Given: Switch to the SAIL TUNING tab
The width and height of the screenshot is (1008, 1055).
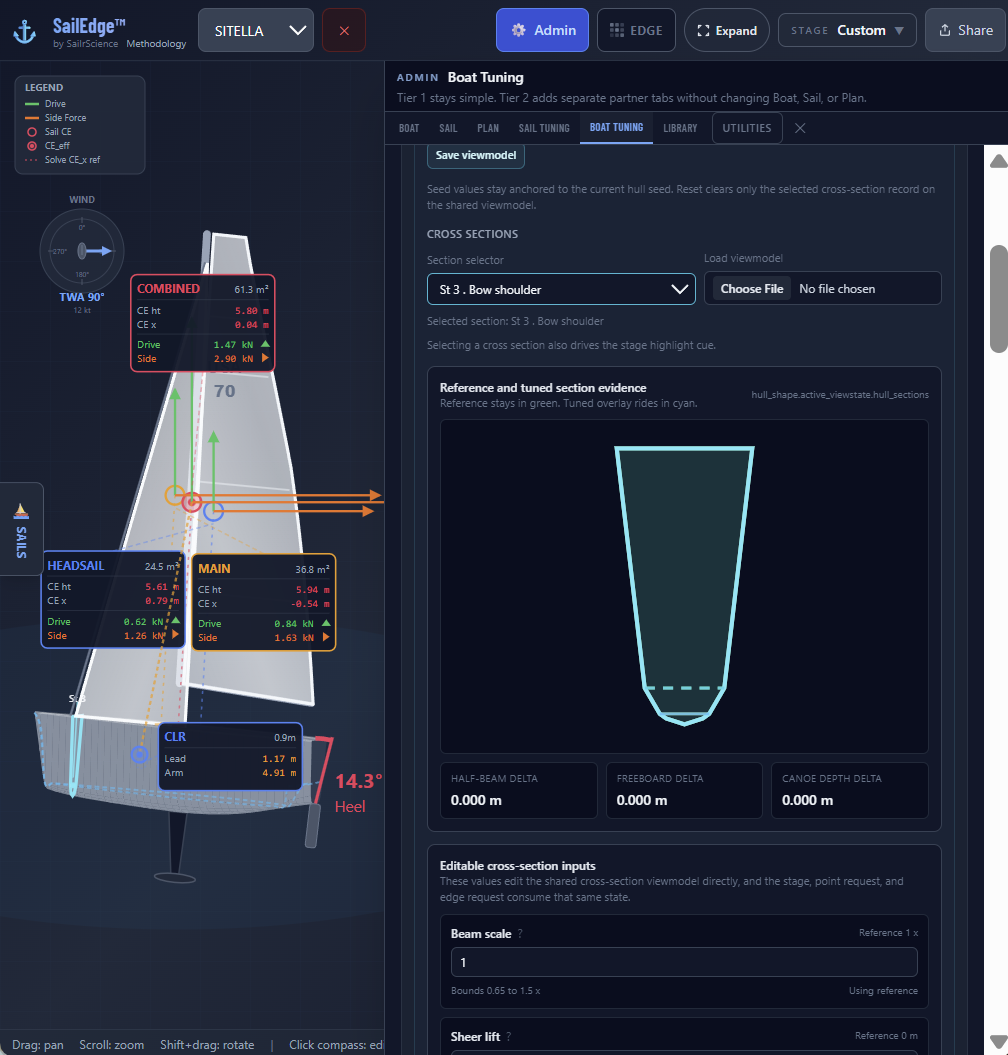Looking at the screenshot, I should tap(544, 128).
